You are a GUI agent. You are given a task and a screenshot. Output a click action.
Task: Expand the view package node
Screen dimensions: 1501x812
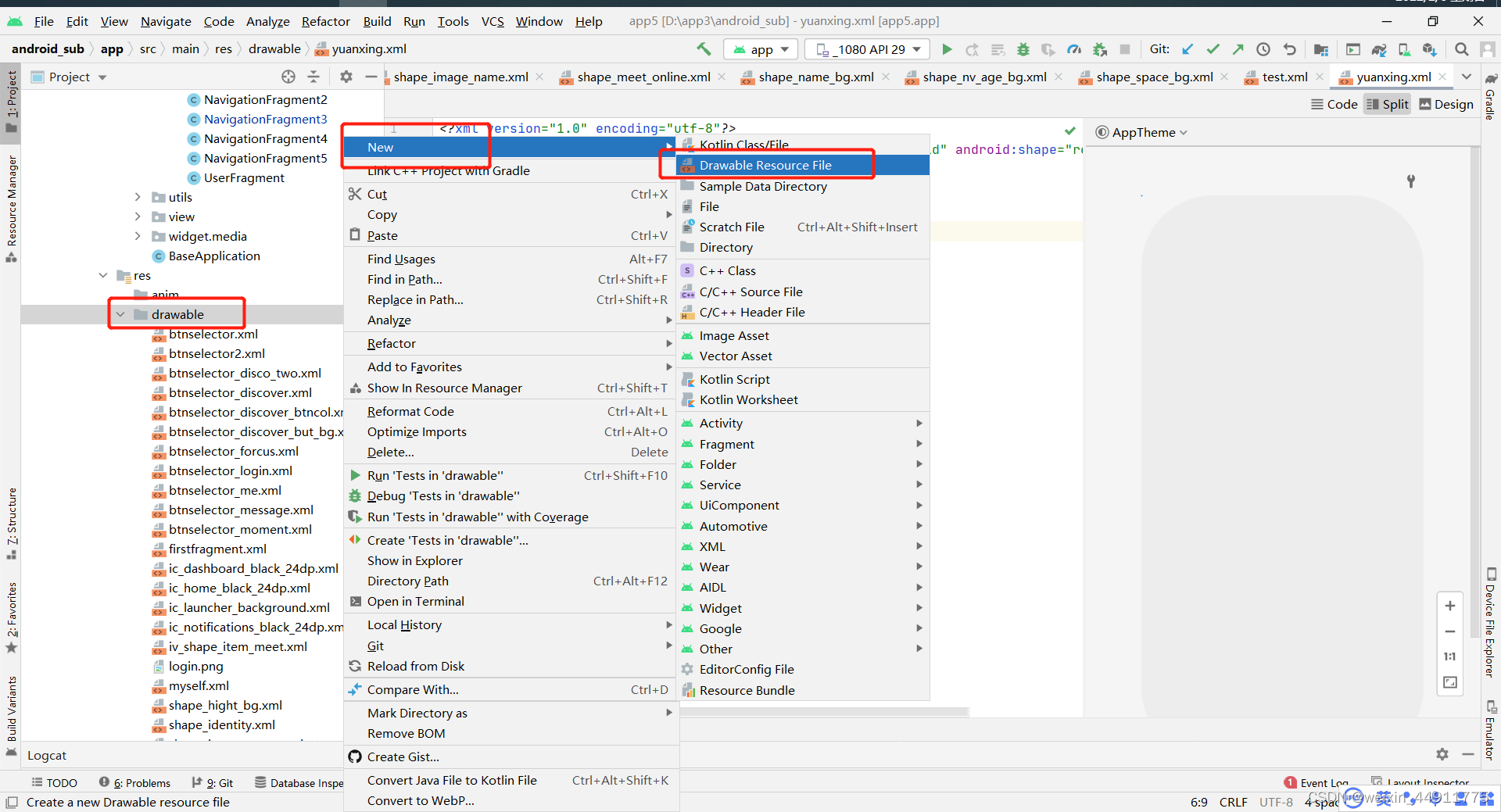pos(138,216)
